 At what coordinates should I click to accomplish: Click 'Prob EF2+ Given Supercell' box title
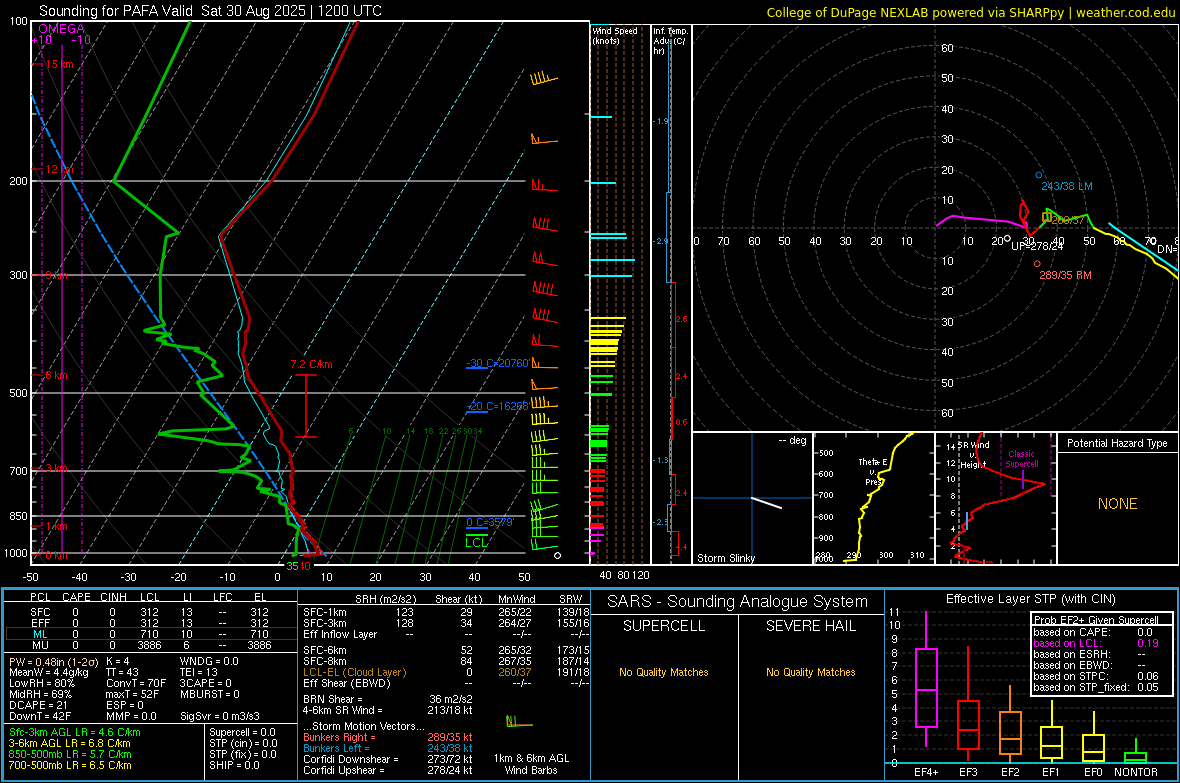1096,620
